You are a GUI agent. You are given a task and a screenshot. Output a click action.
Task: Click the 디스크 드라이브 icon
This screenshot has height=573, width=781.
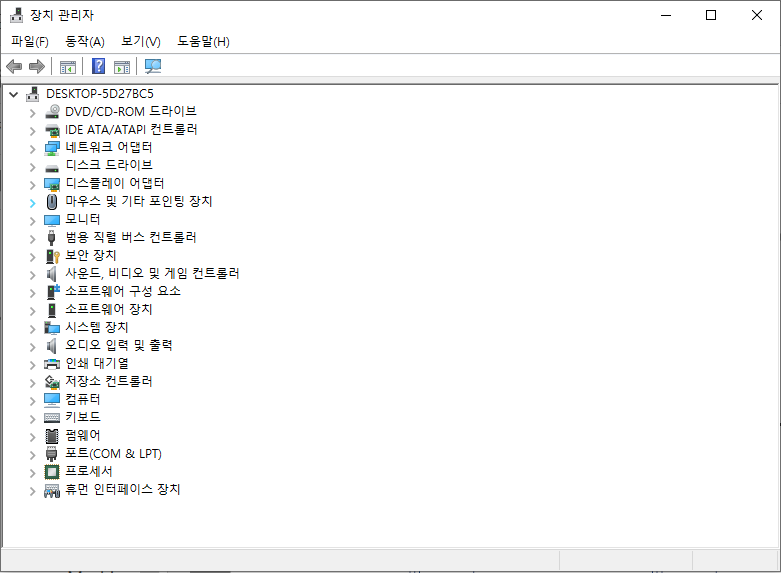52,167
